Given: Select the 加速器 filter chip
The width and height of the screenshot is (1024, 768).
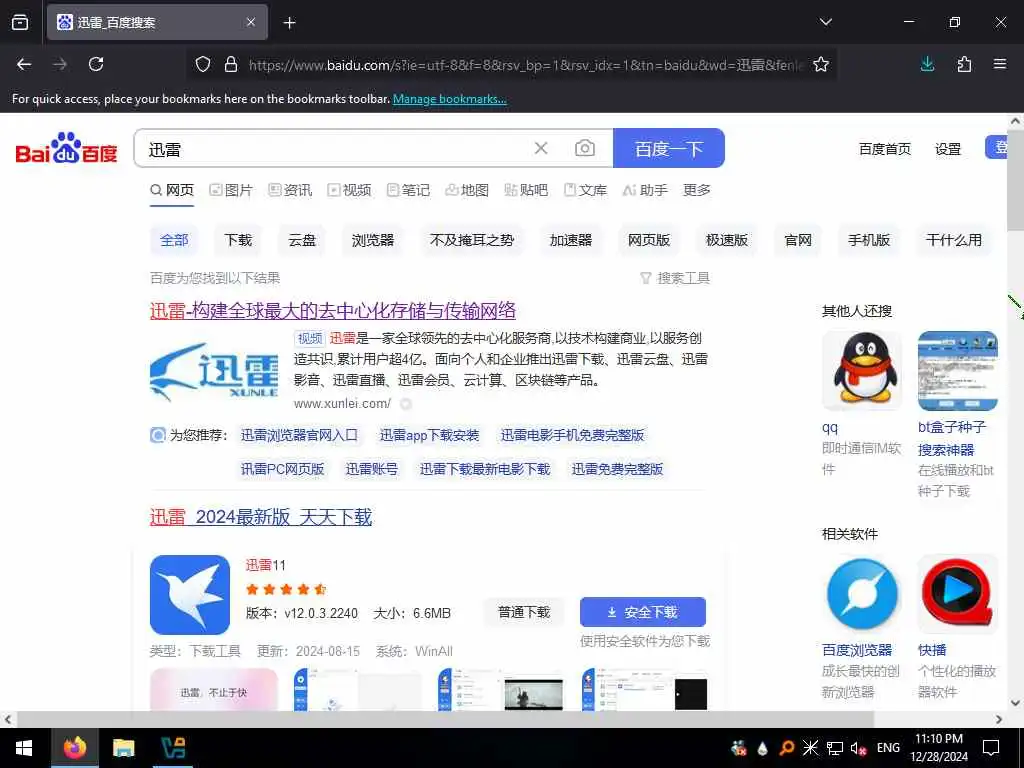Looking at the screenshot, I should (571, 240).
